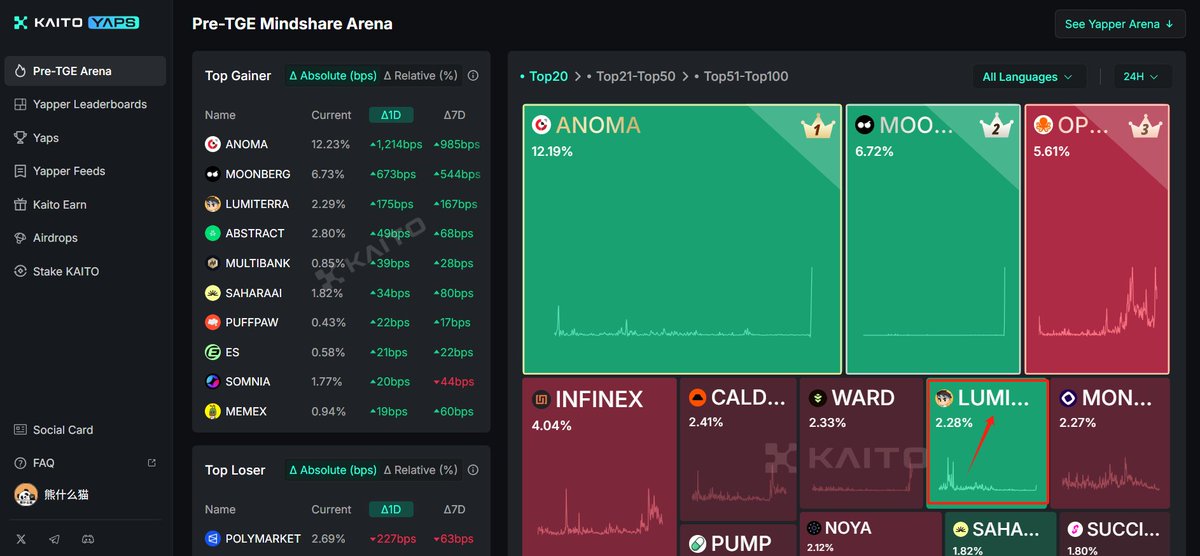Open Pre-TGE Arena in sidebar
Viewport: 1200px width, 556px height.
point(85,71)
